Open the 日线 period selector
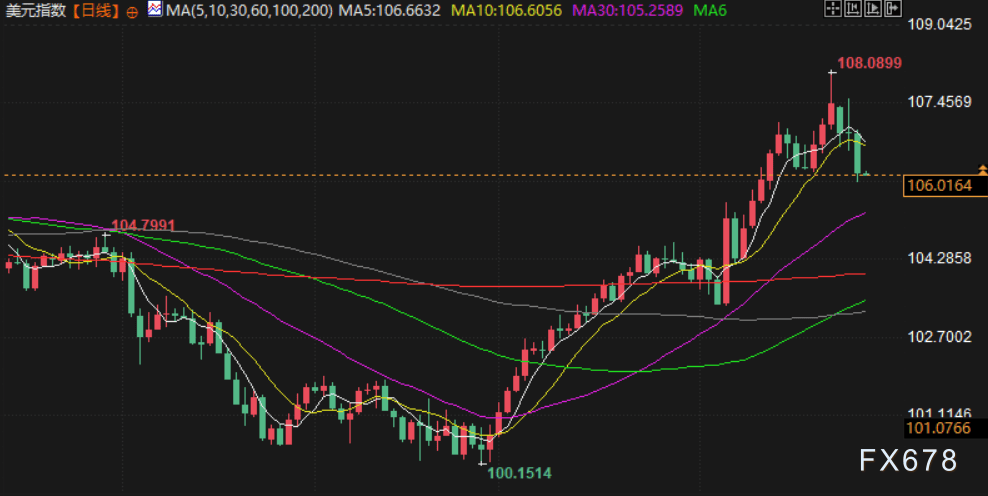The image size is (988, 496). 95,11
